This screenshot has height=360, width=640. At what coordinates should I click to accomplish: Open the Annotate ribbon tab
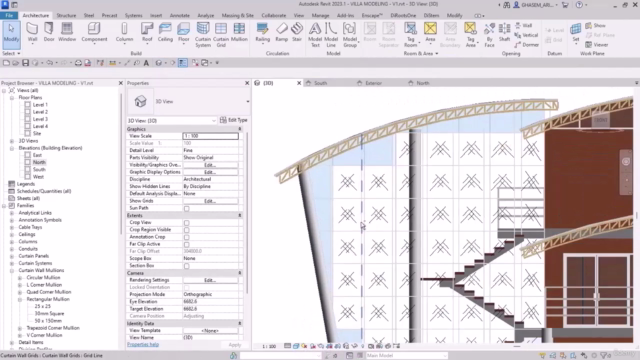[x=180, y=16]
